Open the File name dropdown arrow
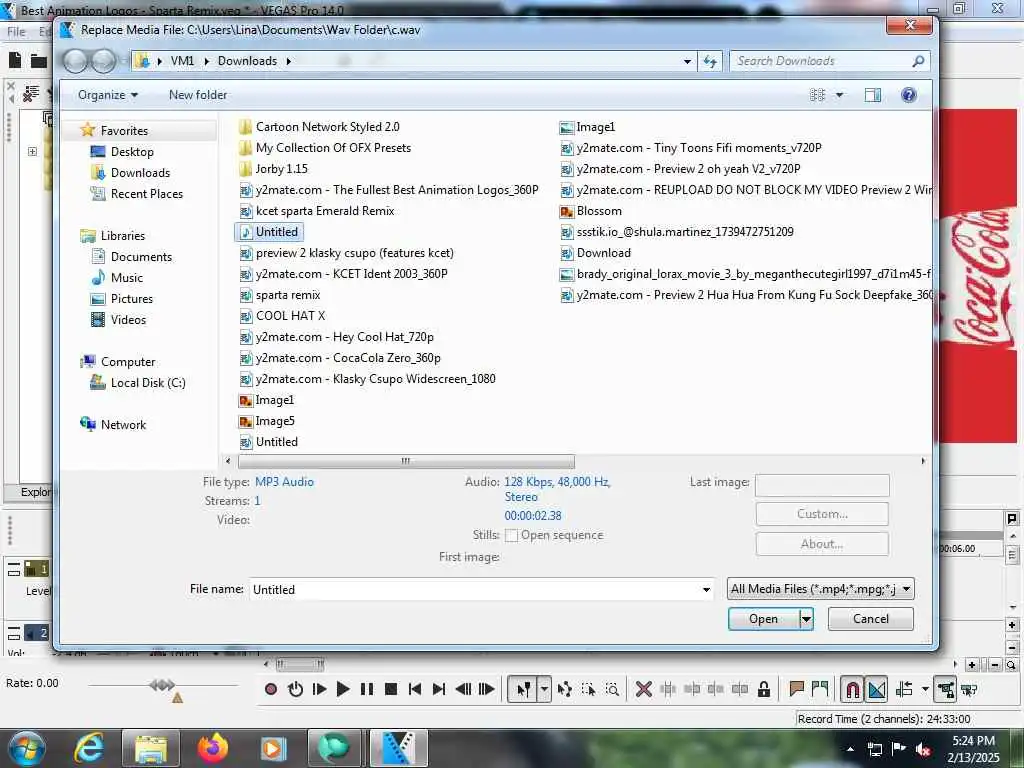This screenshot has height=768, width=1024. (x=706, y=589)
